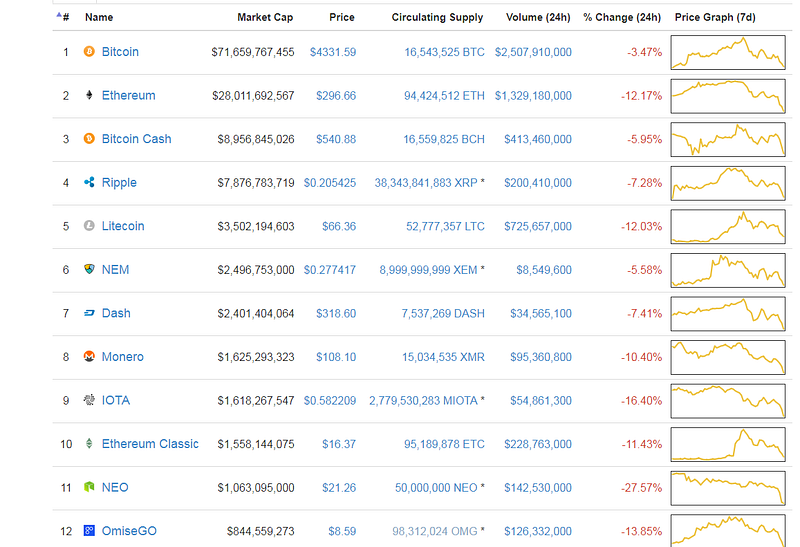Click the NEM shield logo icon
The width and height of the screenshot is (800, 547).
[89, 269]
